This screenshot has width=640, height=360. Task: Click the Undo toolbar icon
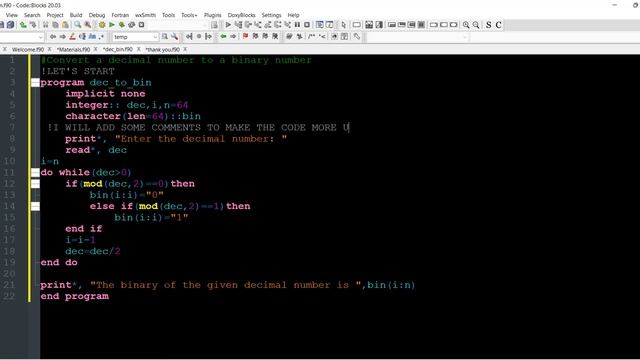point(23,25)
